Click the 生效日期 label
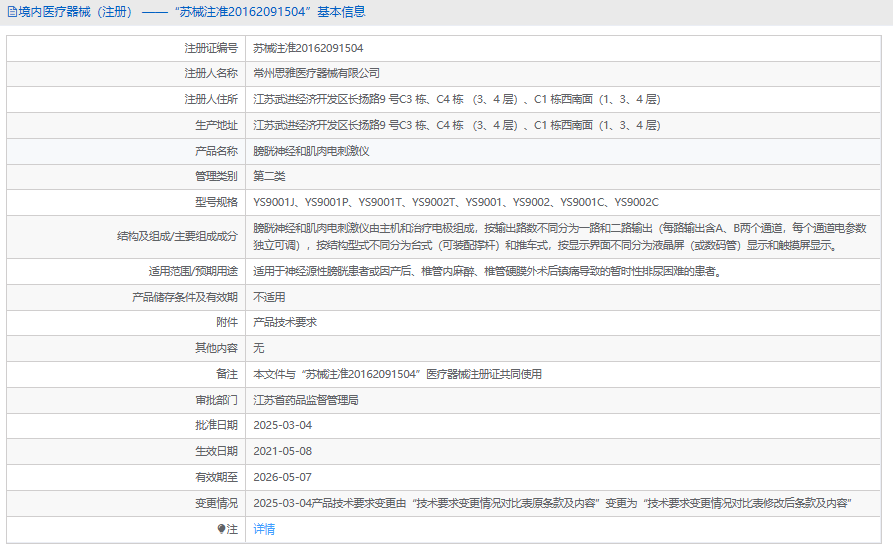This screenshot has height=551, width=893. [216, 451]
